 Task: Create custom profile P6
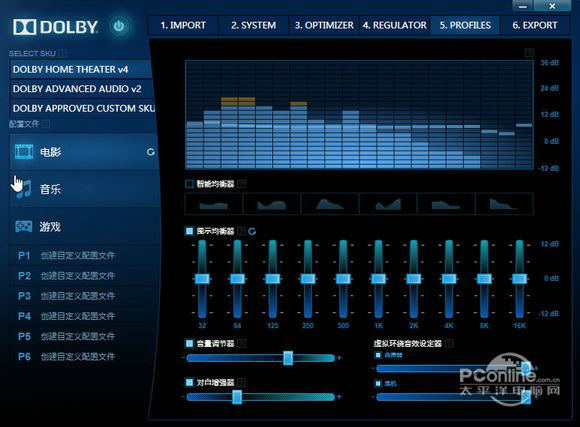[85, 357]
